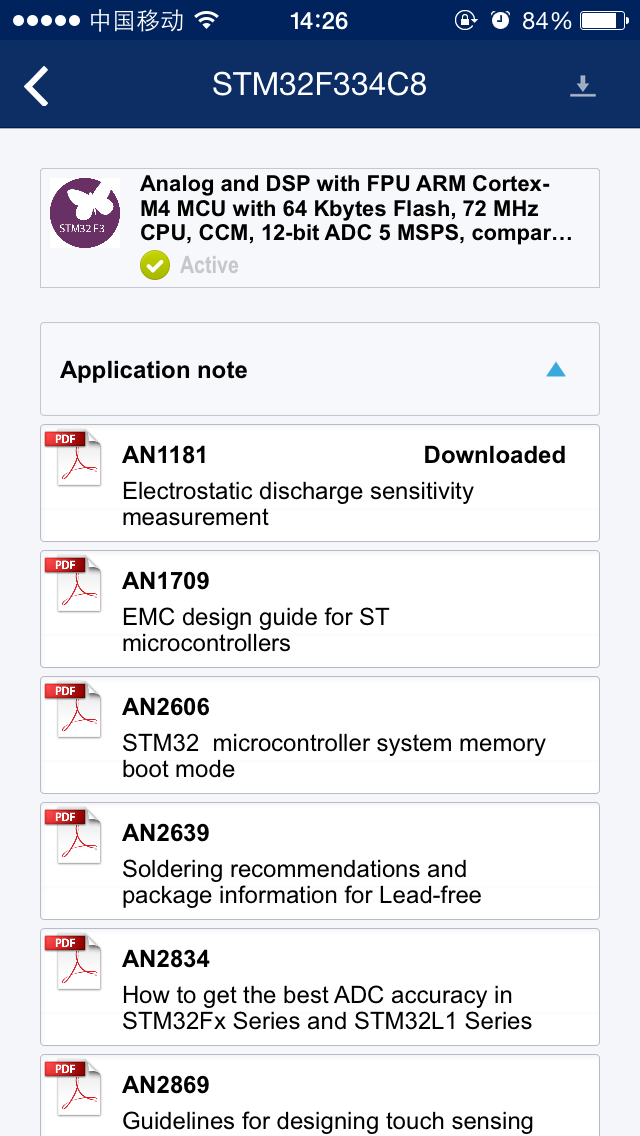640x1136 pixels.
Task: Open the AN2869 PDF icon
Action: 74,1088
